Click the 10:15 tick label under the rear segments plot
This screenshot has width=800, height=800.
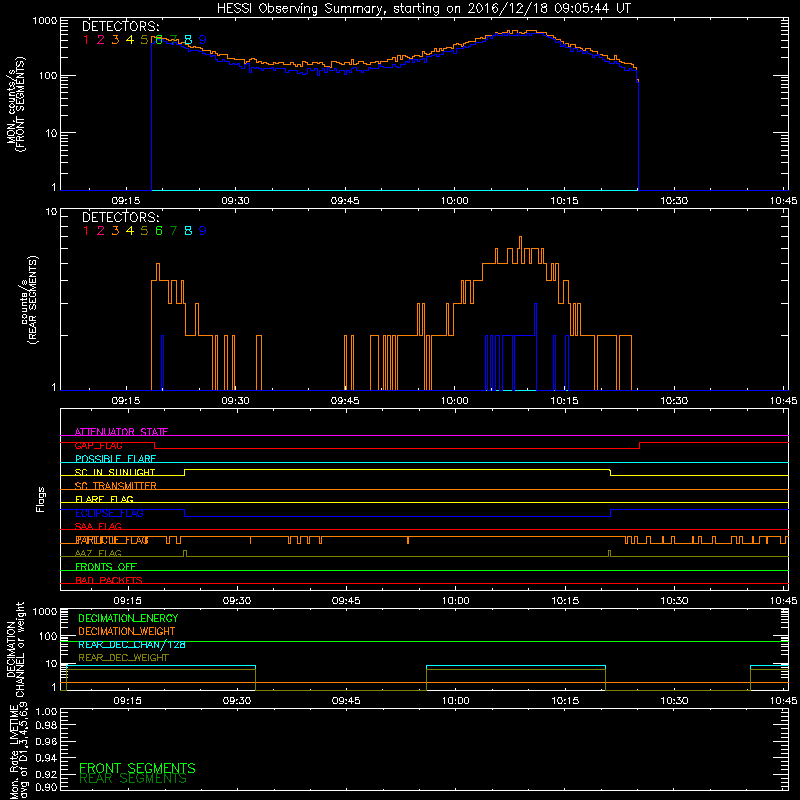[564, 401]
